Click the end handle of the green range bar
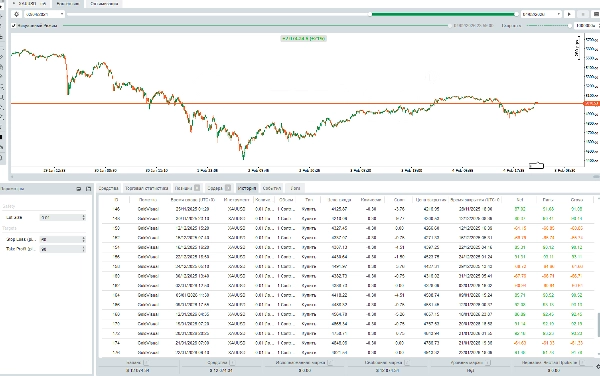 516,14
